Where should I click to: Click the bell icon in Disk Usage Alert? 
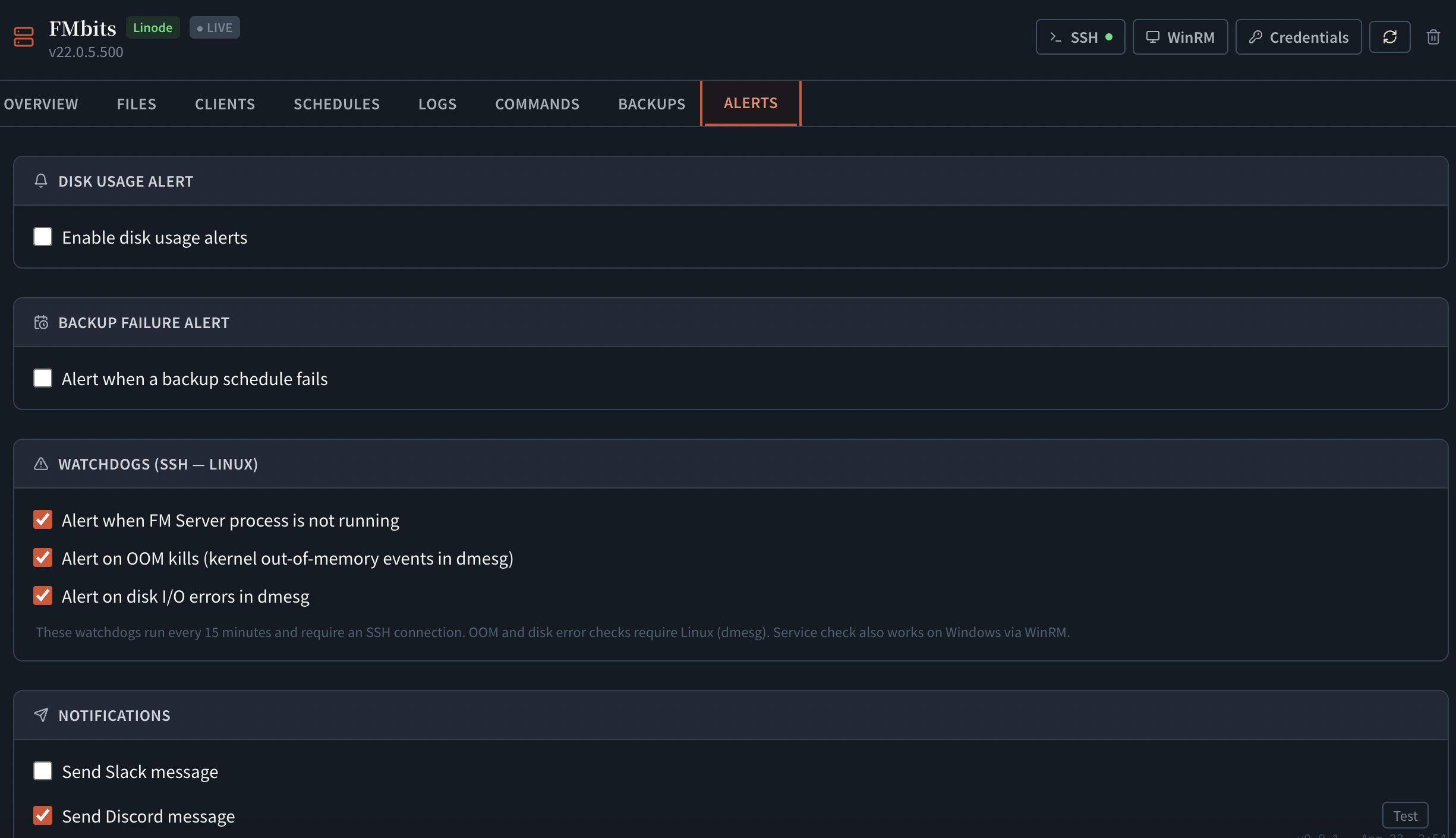coord(41,181)
